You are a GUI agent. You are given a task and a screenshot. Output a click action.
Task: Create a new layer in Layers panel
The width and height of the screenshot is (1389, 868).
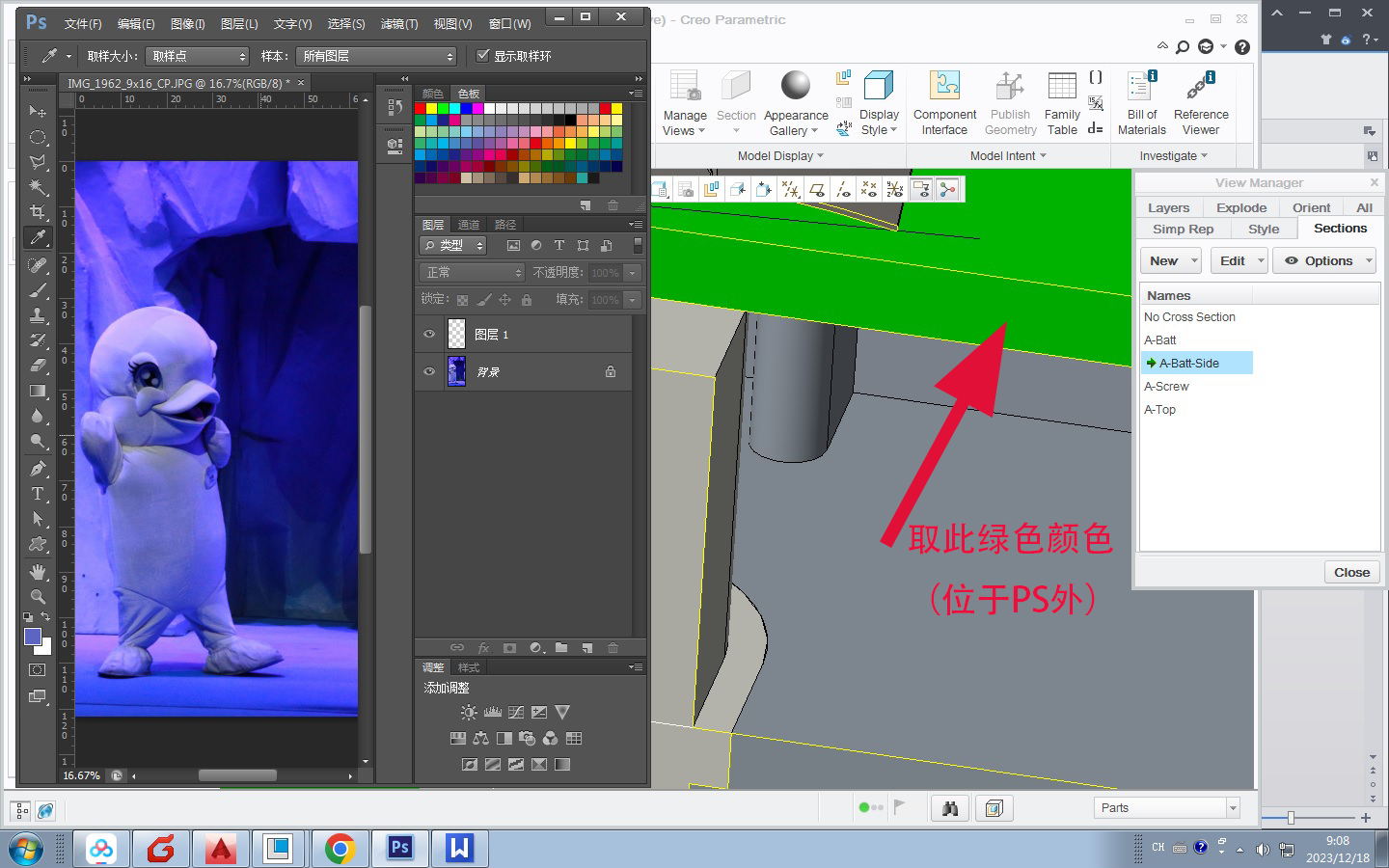(x=586, y=648)
